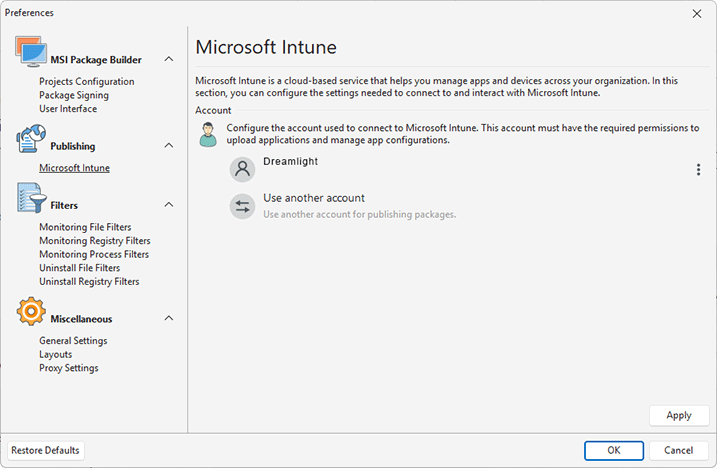This screenshot has height=468, width=717.
Task: Click the Miscellaneous gear icon
Action: pyautogui.click(x=31, y=315)
